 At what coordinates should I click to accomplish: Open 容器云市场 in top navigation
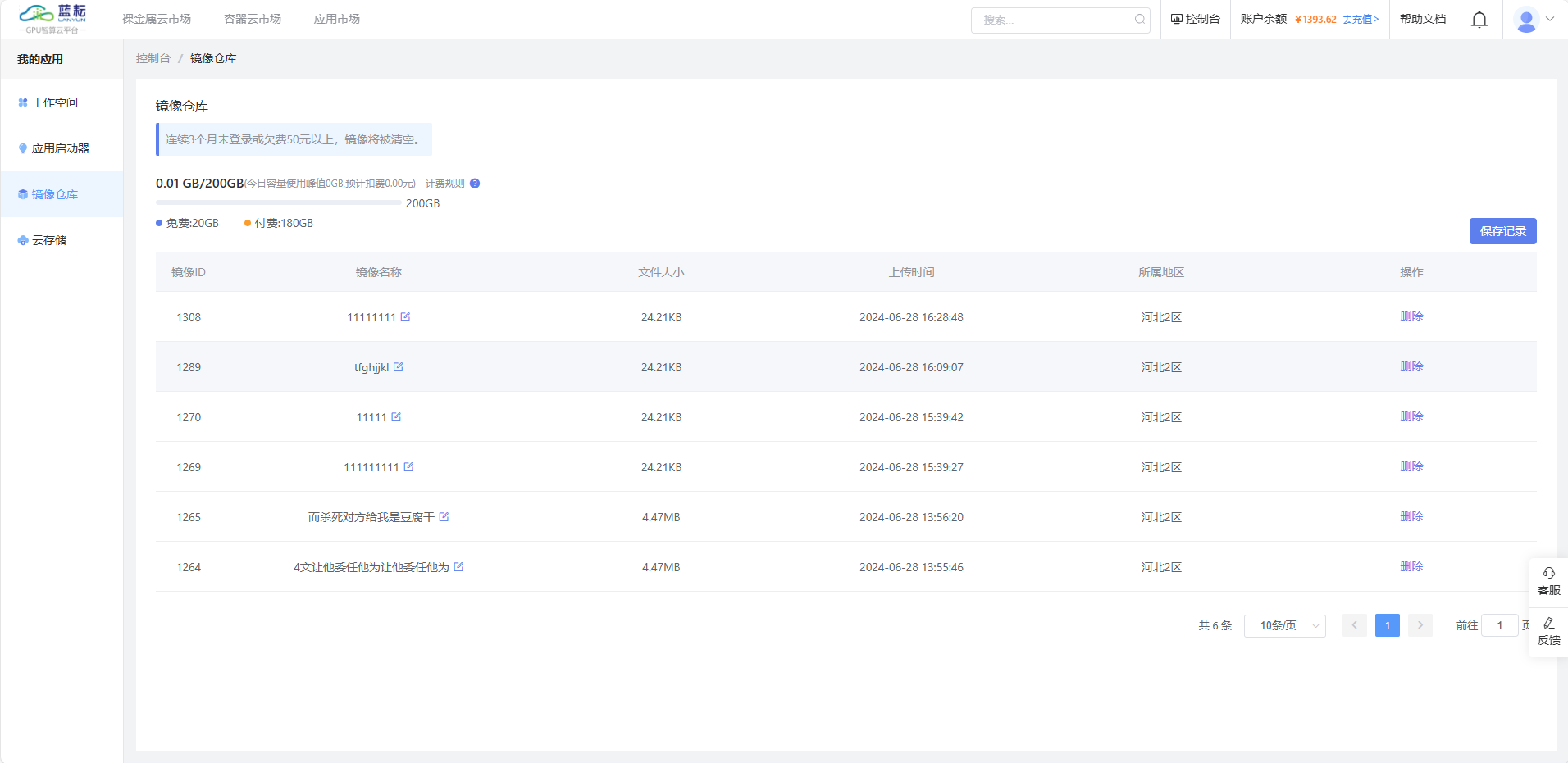click(253, 19)
